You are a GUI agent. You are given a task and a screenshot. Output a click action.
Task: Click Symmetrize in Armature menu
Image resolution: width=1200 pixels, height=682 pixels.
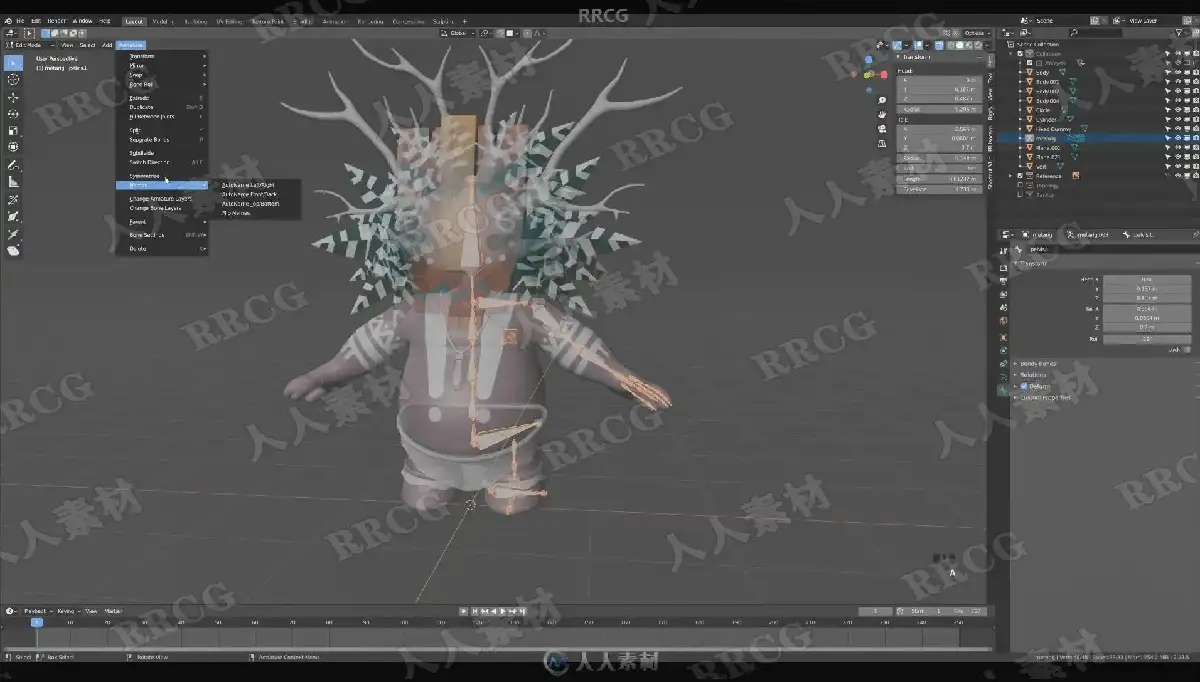point(145,176)
